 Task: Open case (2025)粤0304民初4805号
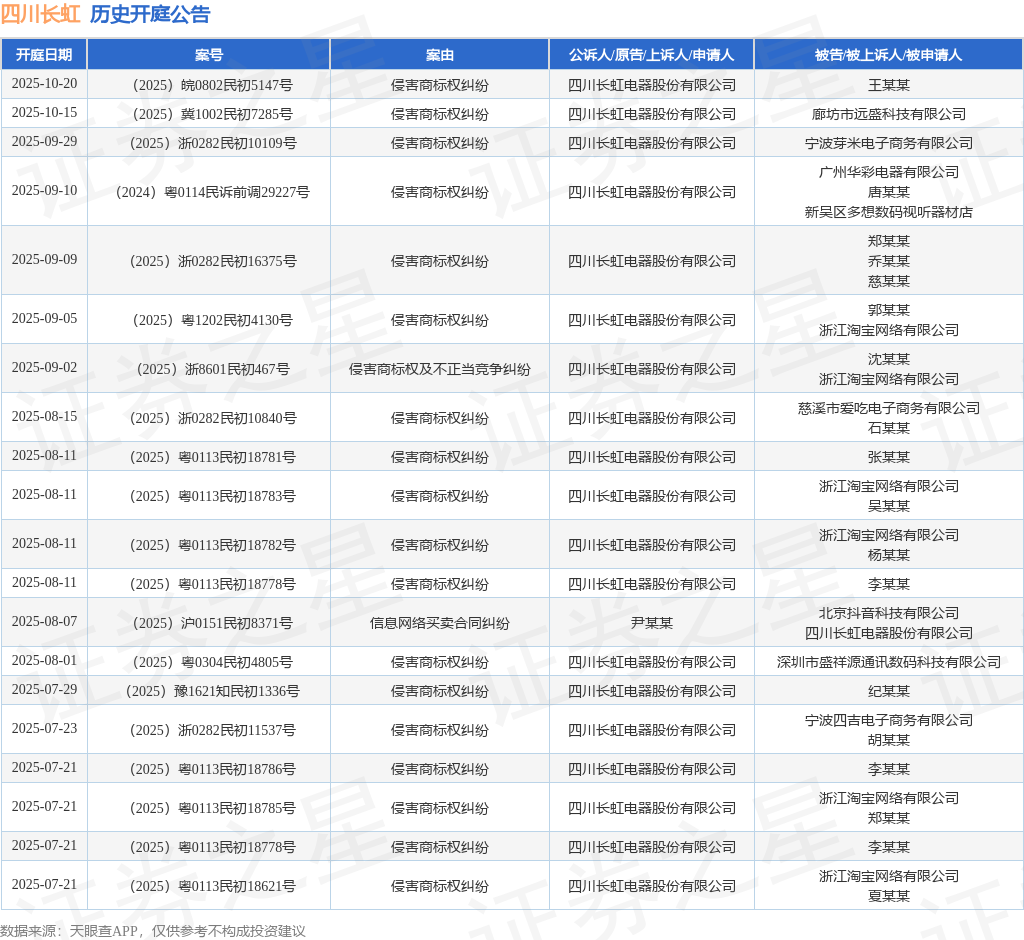(x=212, y=662)
